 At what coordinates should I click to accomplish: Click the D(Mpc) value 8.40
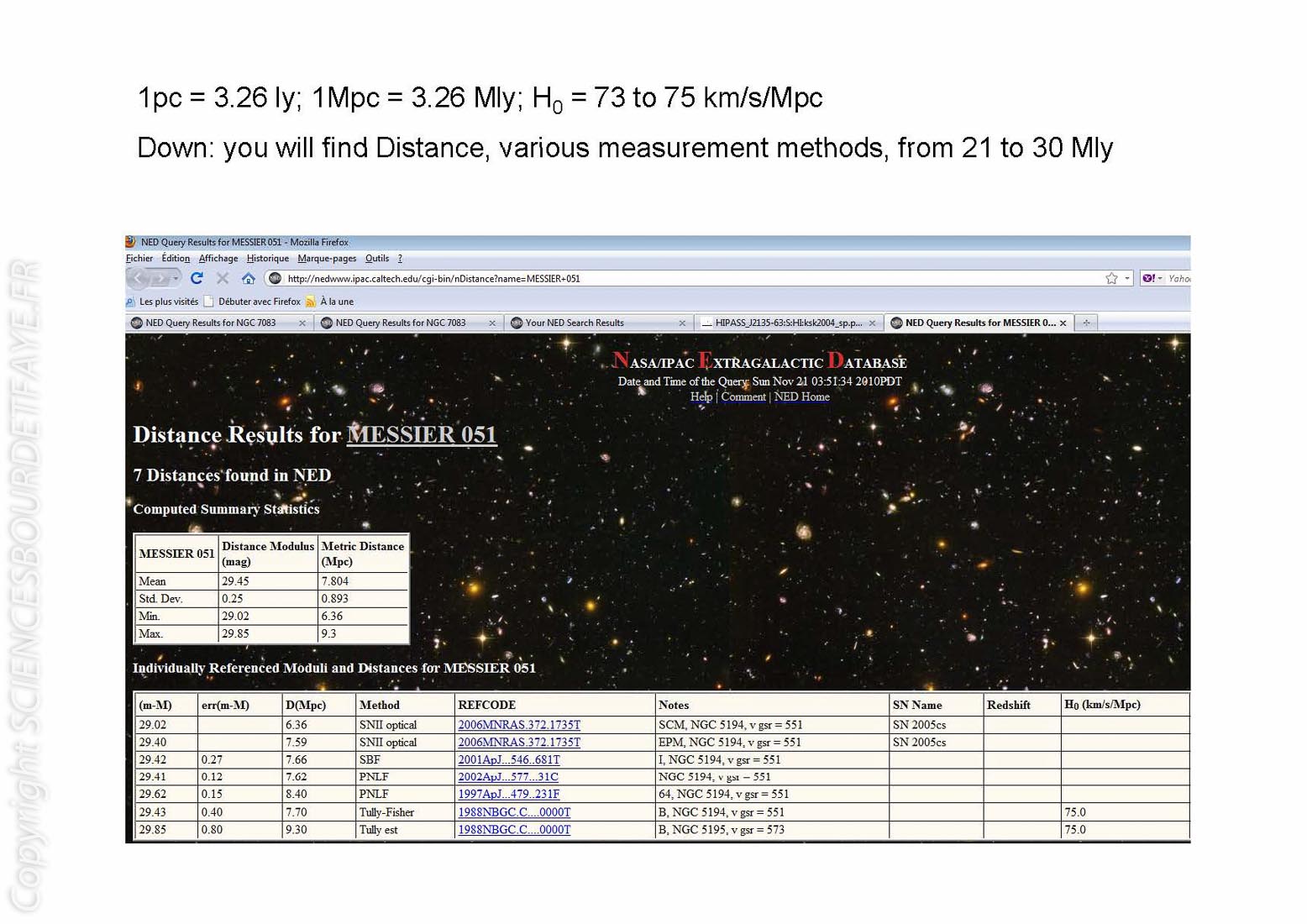(318, 794)
